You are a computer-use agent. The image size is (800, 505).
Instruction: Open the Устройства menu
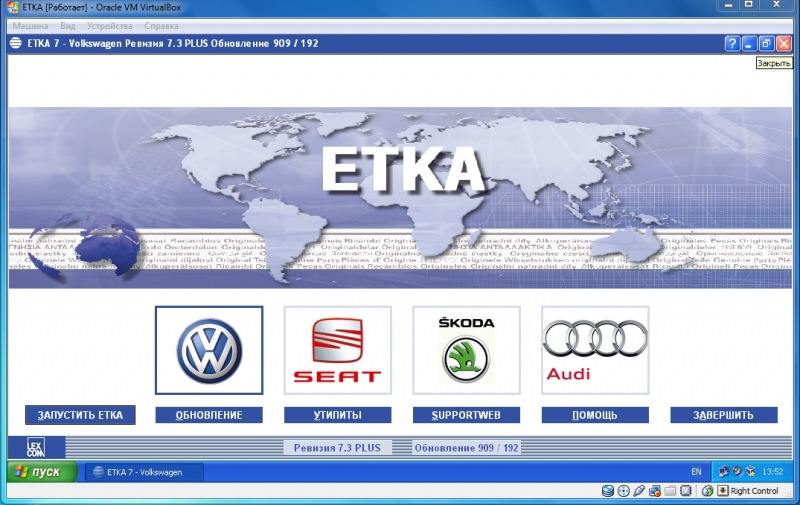(x=109, y=26)
